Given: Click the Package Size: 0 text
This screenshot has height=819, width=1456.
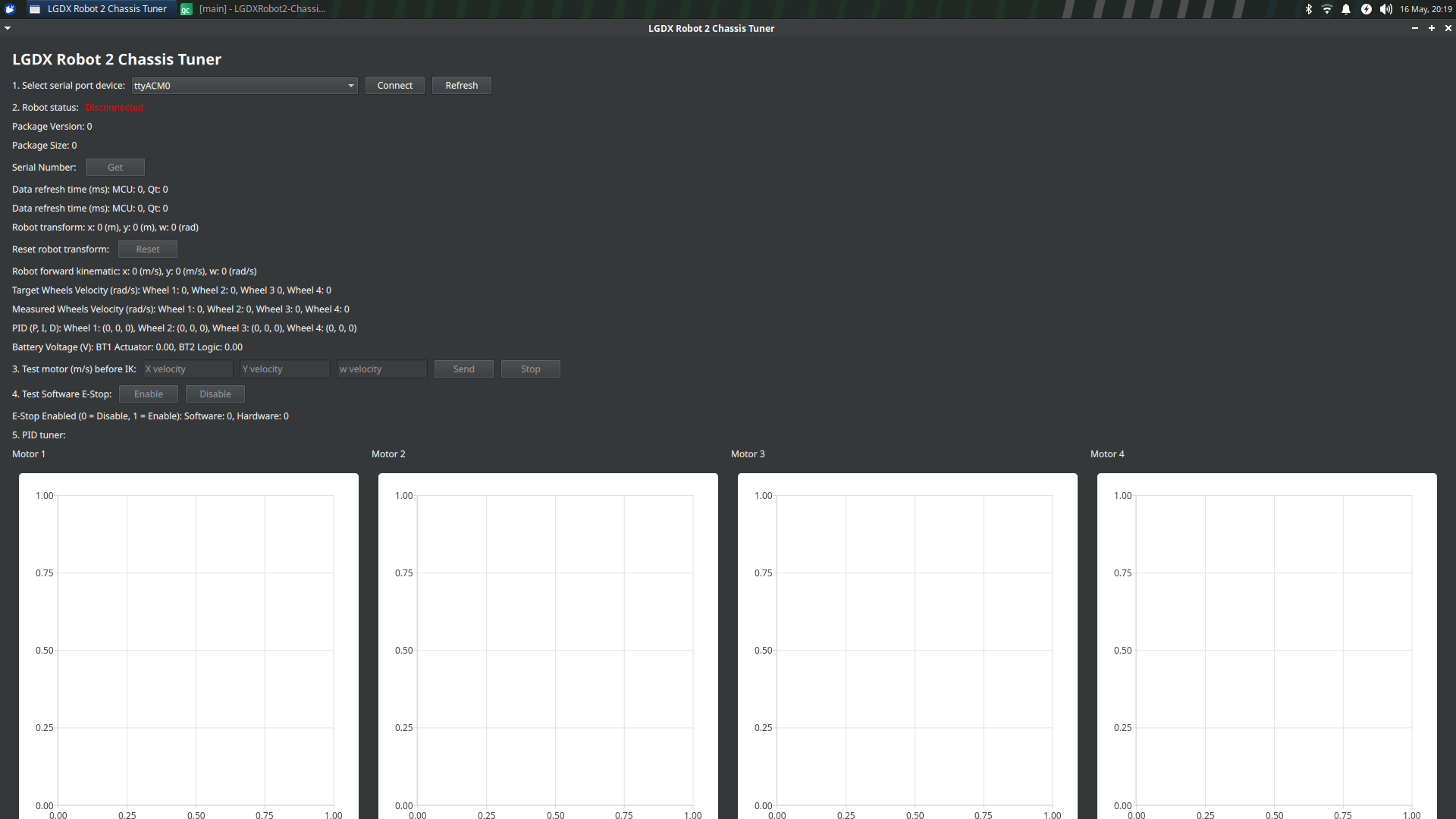Looking at the screenshot, I should point(45,146).
